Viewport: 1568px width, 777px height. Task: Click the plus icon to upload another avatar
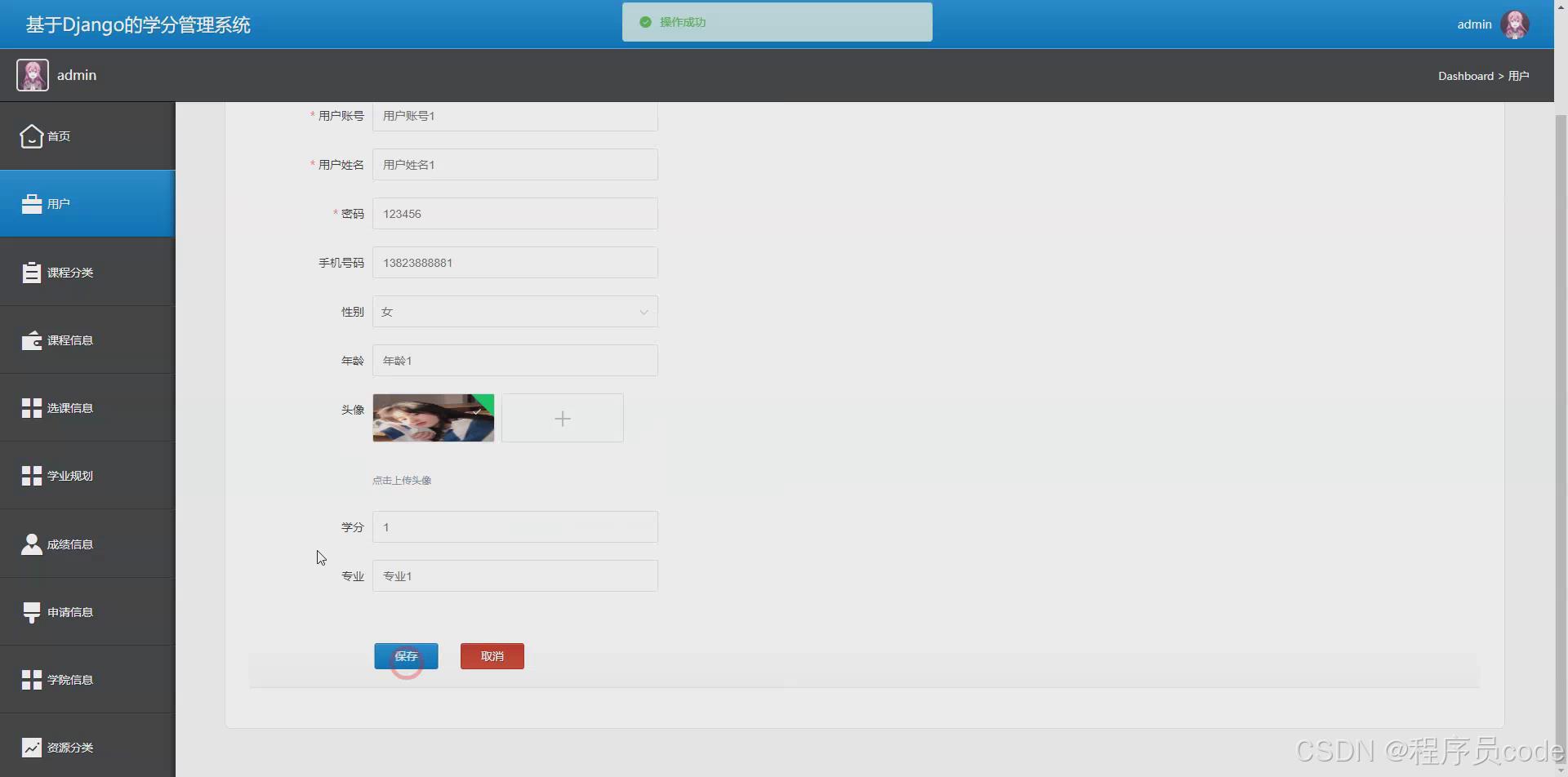click(563, 418)
